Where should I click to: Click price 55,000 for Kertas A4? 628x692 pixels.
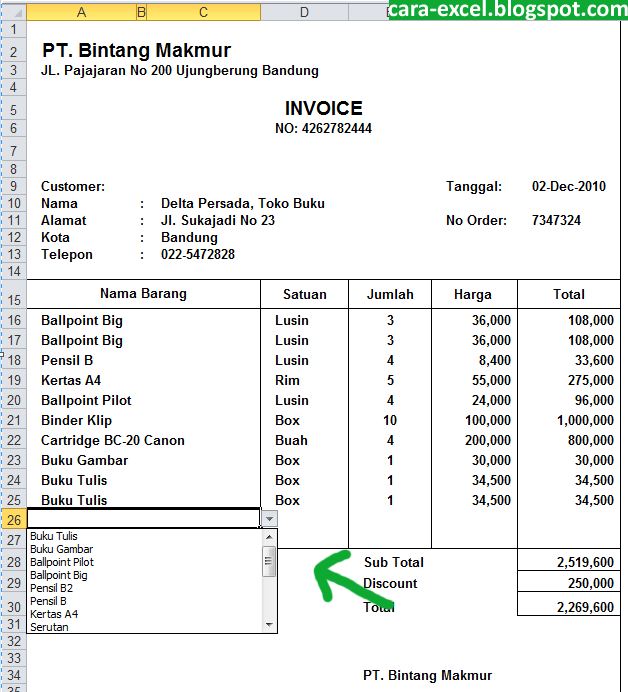click(x=491, y=380)
